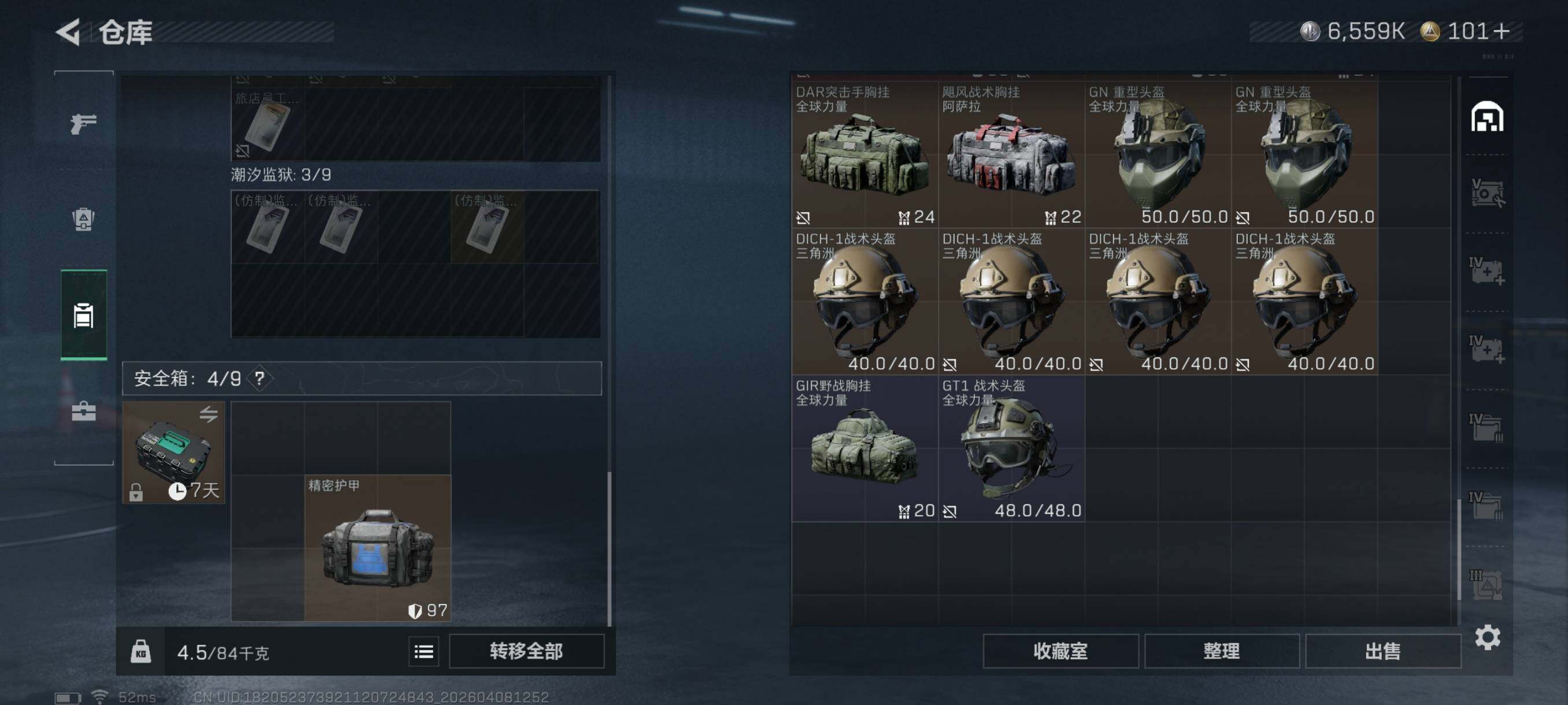Select the active chest rig tab
This screenshot has width=1568, height=705.
coord(83,315)
